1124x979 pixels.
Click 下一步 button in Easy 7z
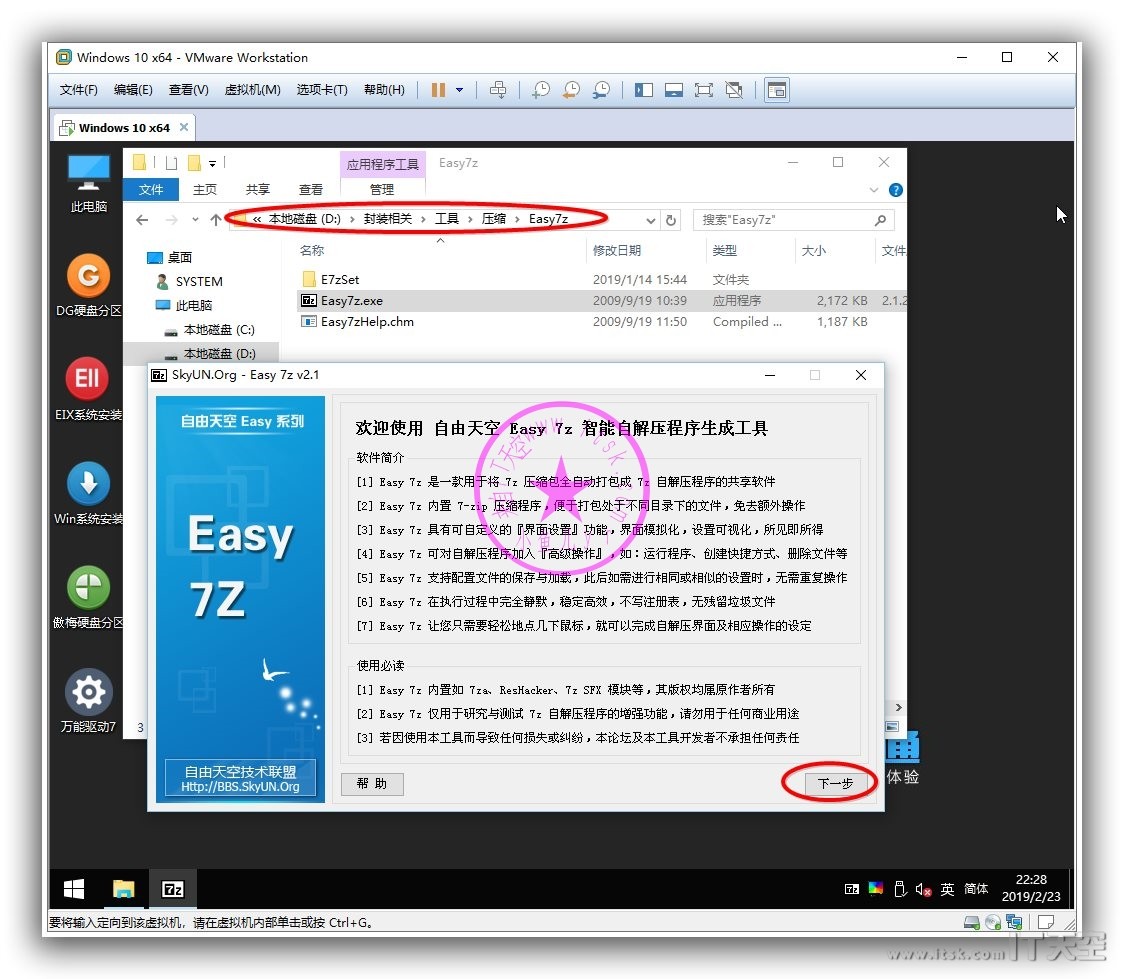click(835, 783)
